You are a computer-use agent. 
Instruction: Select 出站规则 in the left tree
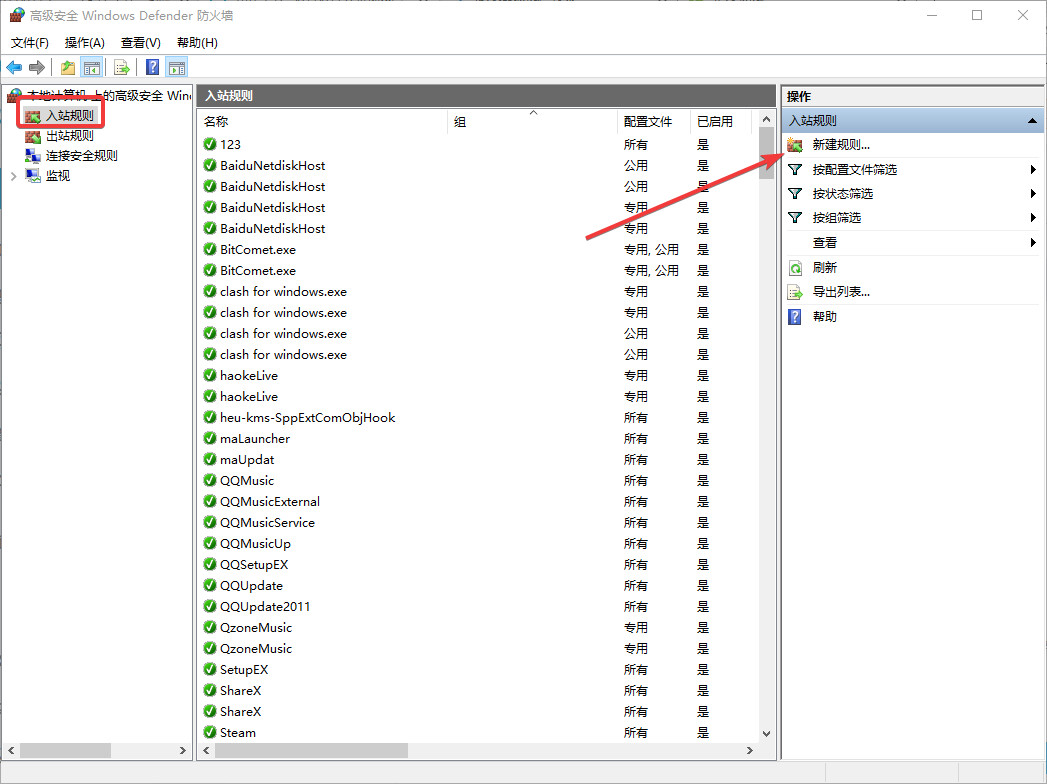pyautogui.click(x=69, y=136)
